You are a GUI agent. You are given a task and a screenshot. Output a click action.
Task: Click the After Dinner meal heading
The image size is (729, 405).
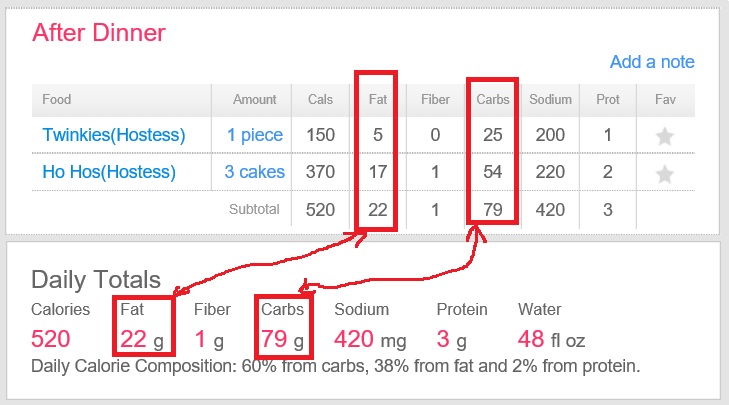point(99,32)
